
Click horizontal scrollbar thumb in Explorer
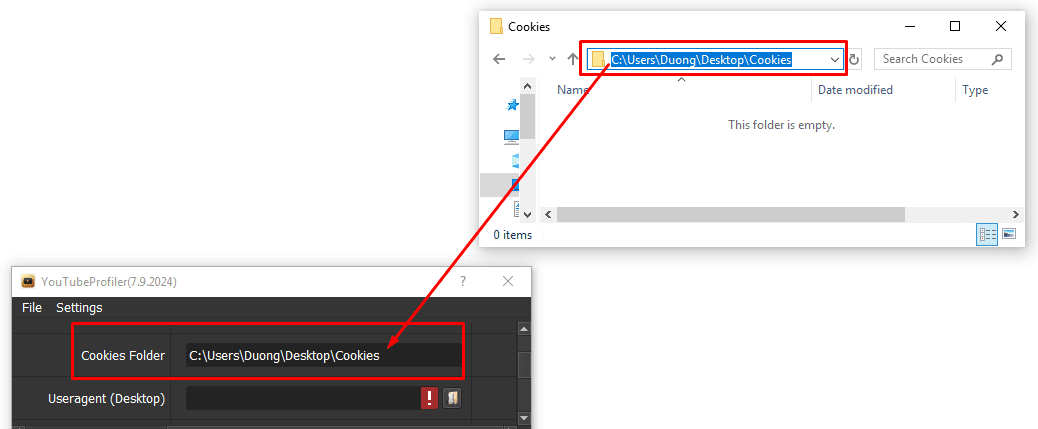[730, 214]
